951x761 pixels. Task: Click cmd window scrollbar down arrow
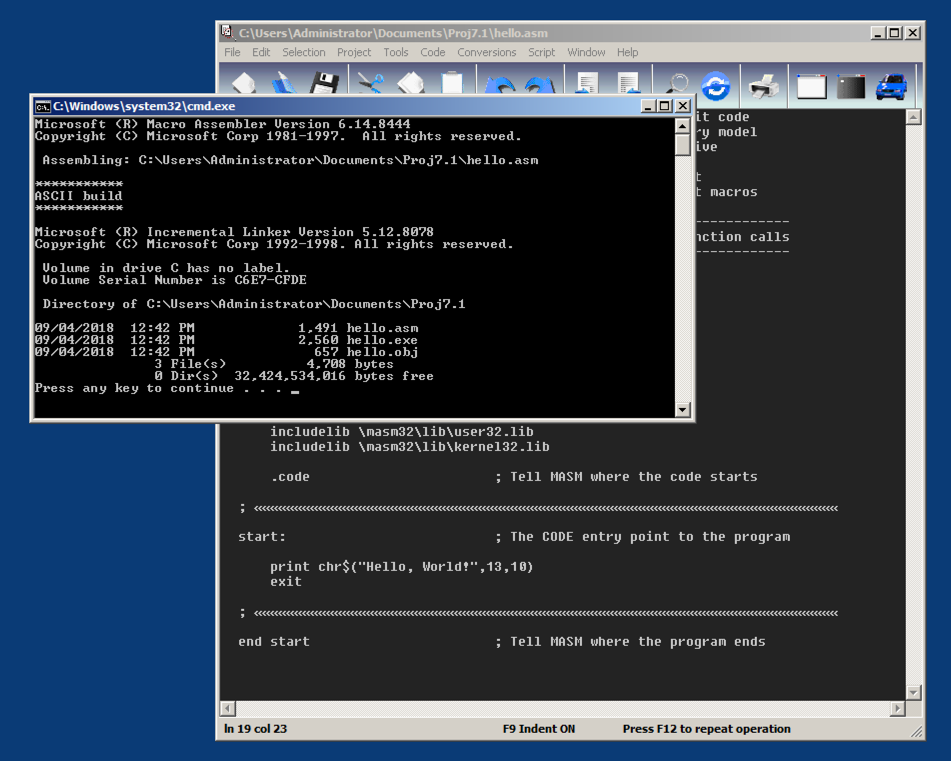[682, 409]
